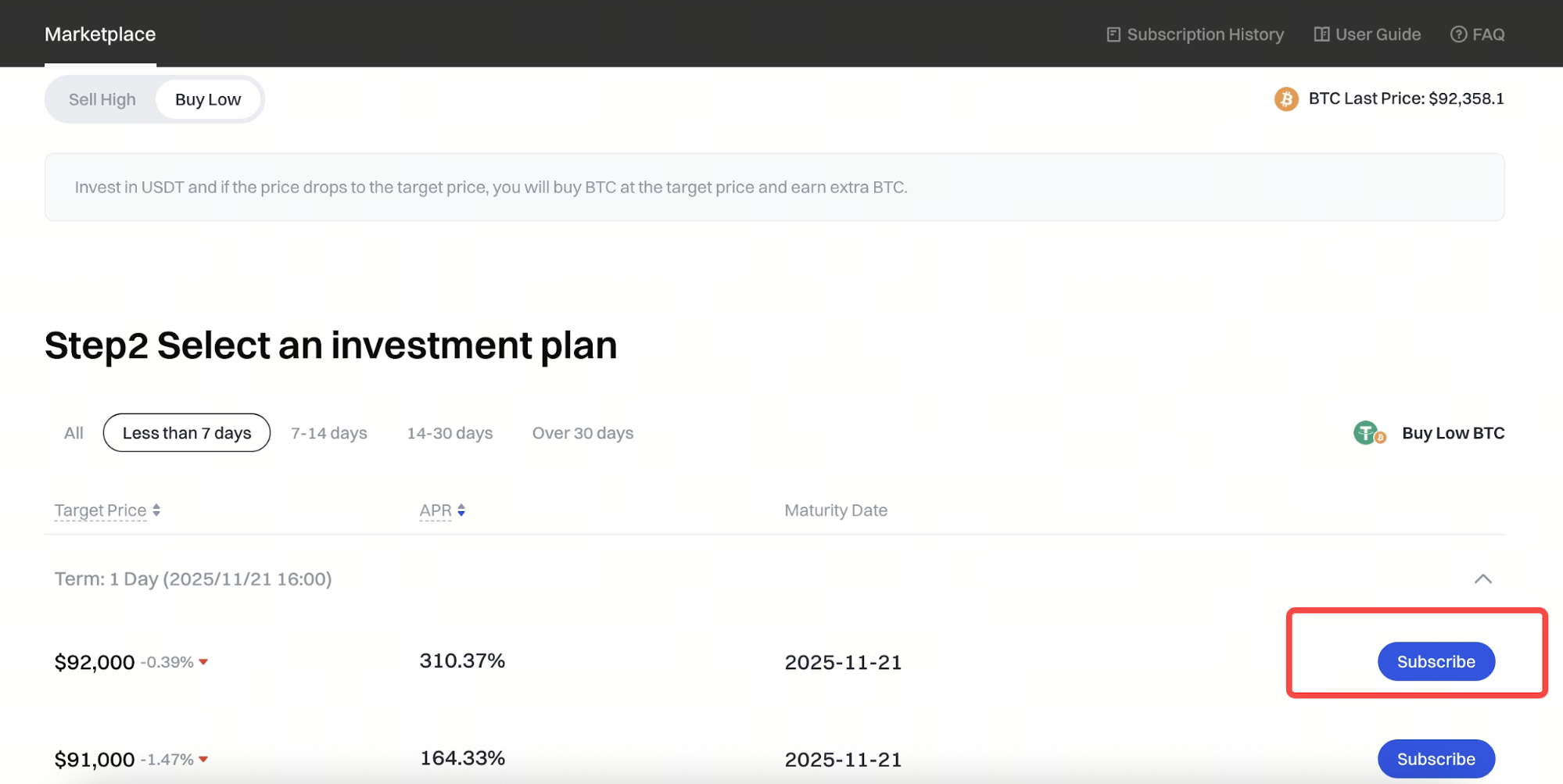Click red down arrow next to -0.39%
This screenshot has height=784, width=1563.
203,662
